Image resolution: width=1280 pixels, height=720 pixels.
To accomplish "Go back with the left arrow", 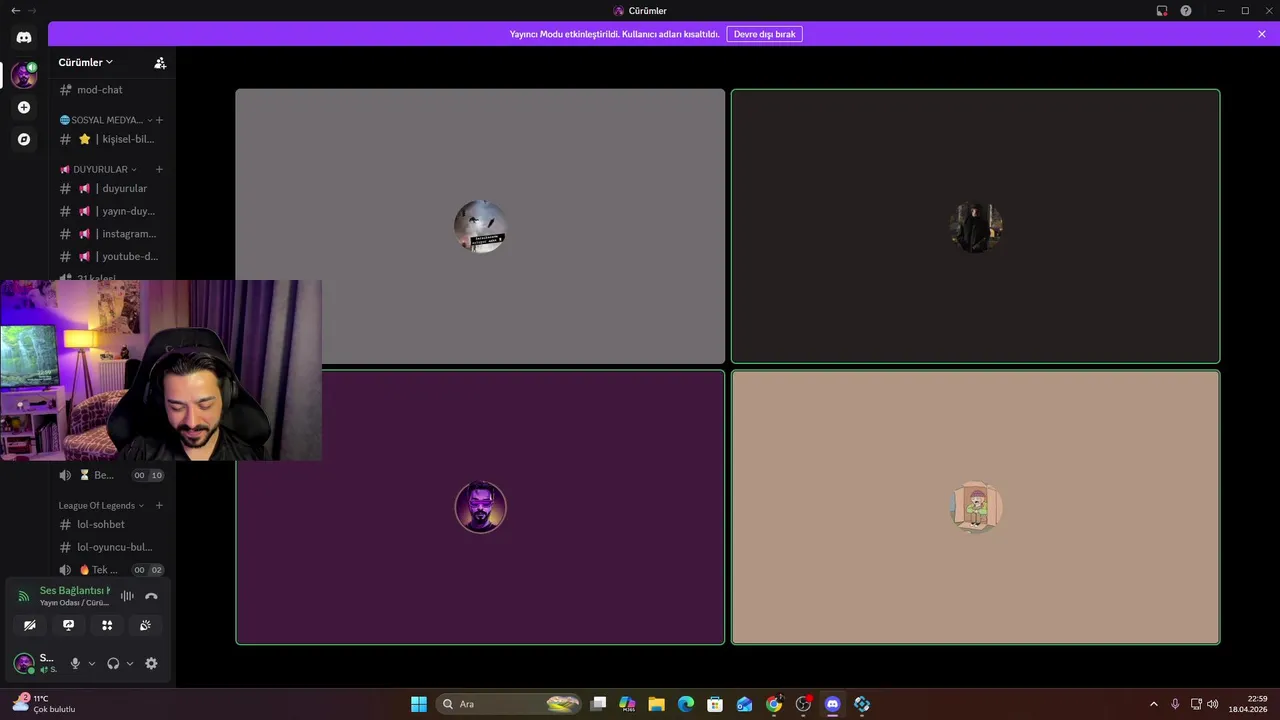I will (x=15, y=10).
